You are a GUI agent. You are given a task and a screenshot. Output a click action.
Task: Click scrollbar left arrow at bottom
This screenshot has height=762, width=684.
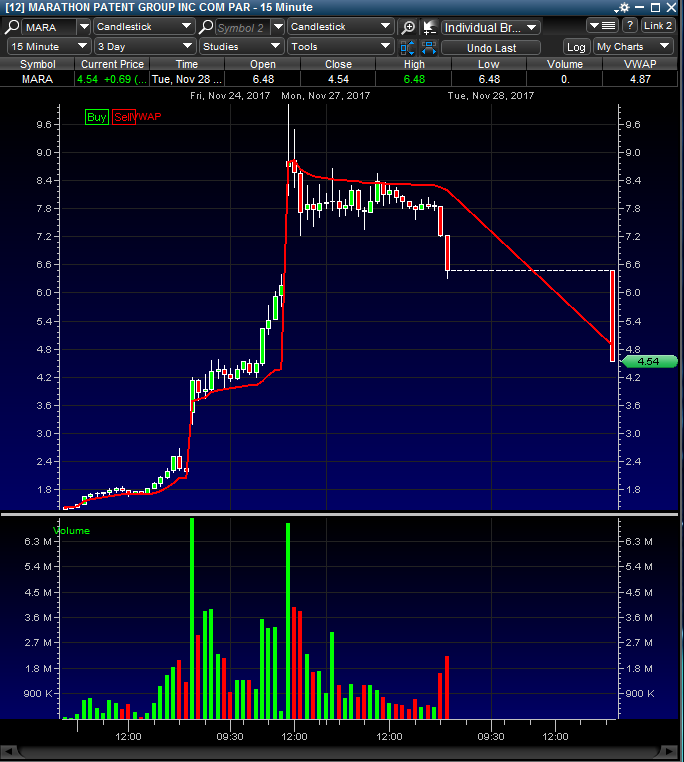point(7,751)
